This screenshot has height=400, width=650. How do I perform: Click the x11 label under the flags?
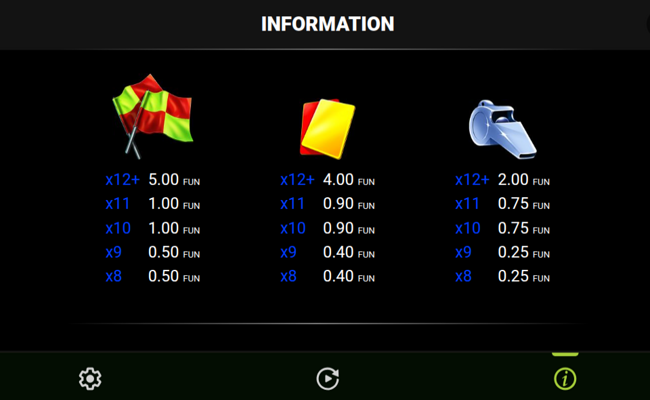click(x=118, y=204)
